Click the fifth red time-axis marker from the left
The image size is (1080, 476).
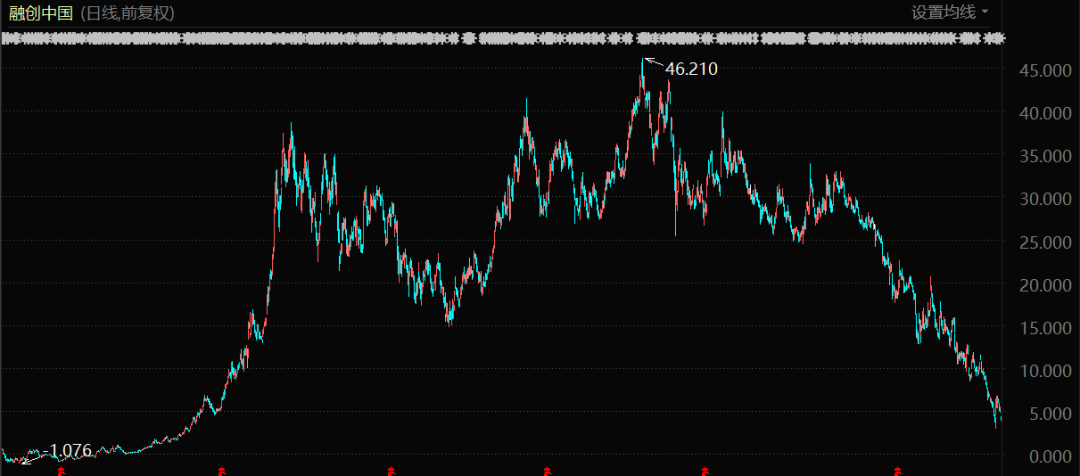click(705, 469)
